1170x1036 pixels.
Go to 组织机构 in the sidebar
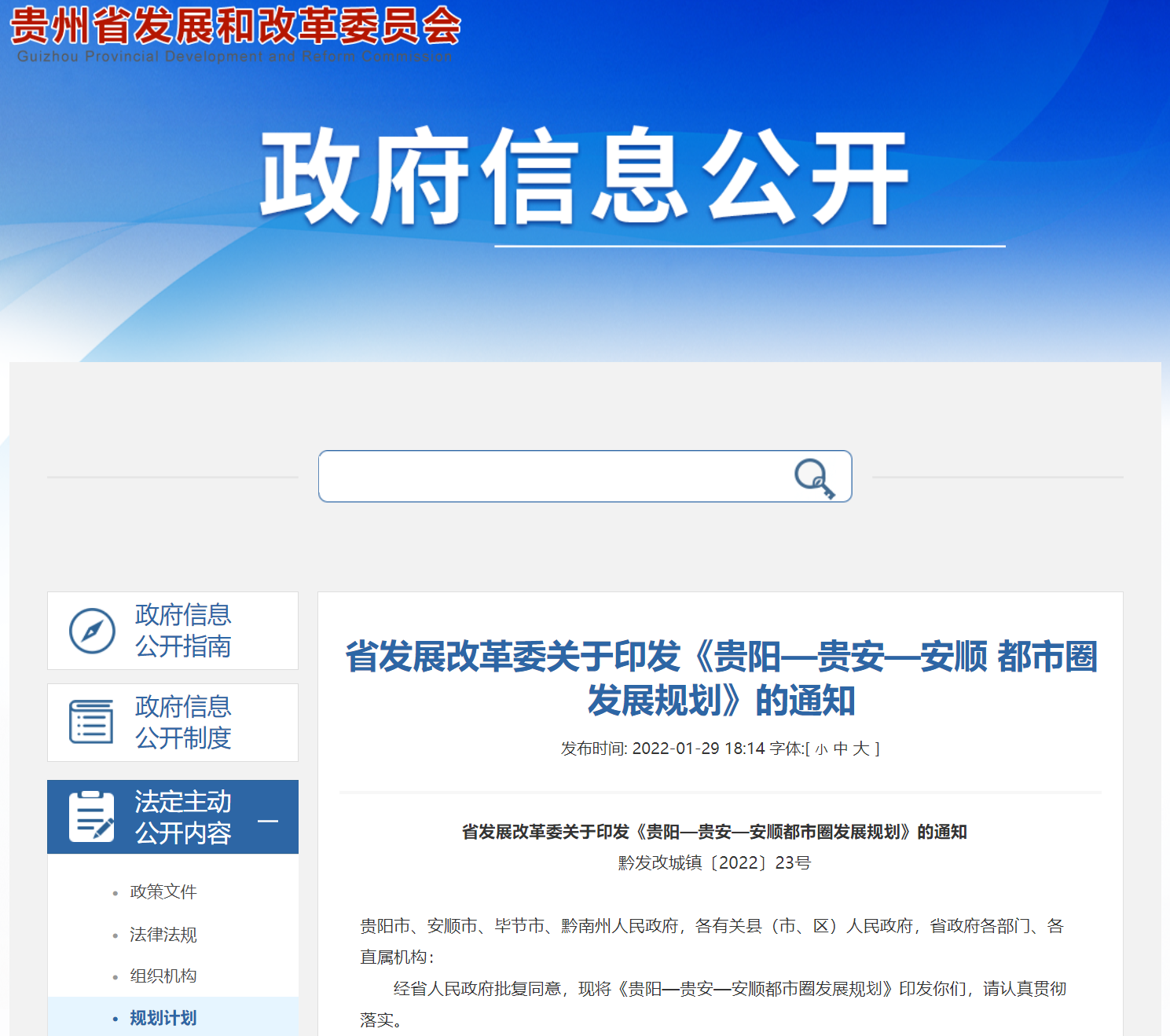coord(163,976)
